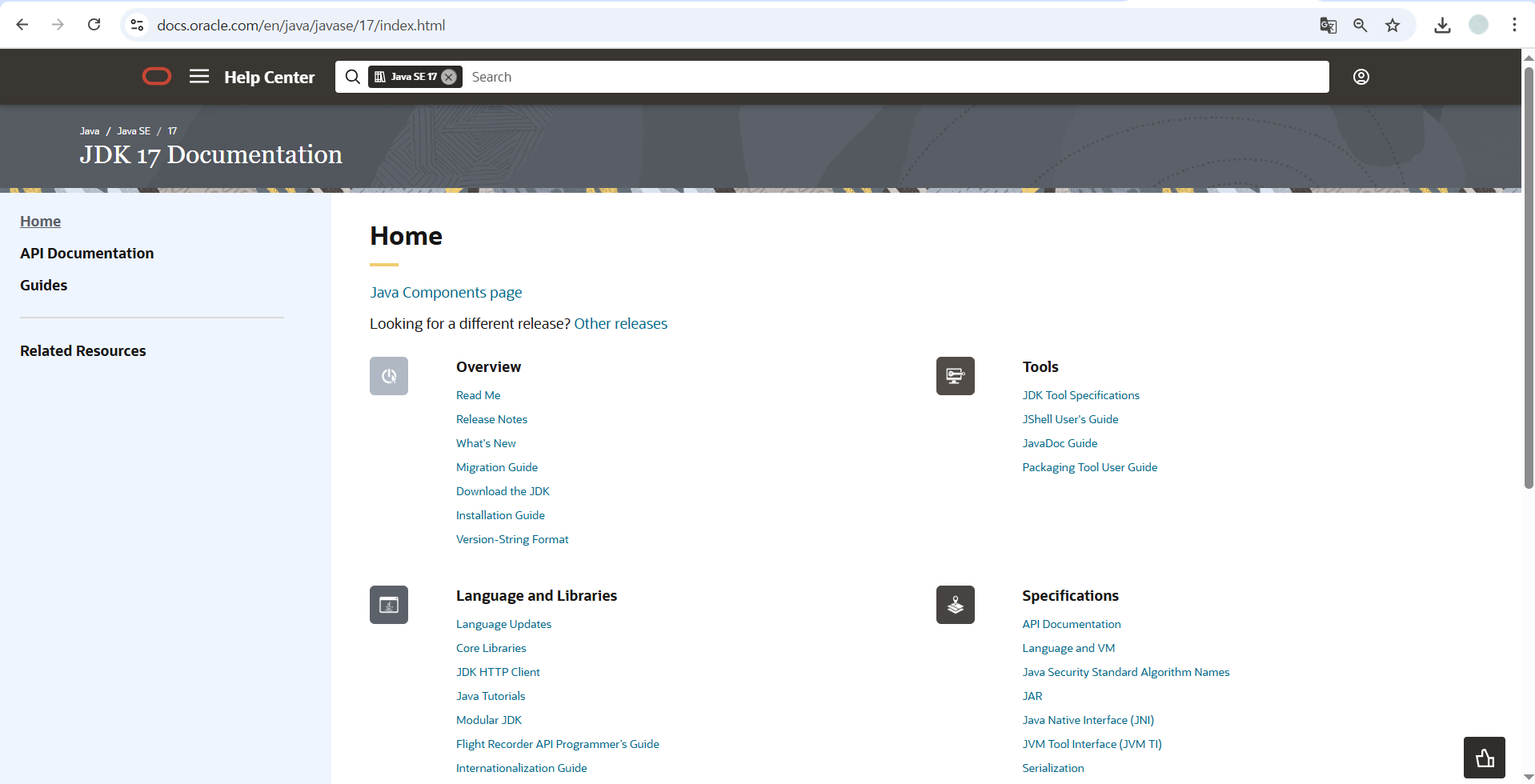Image resolution: width=1535 pixels, height=784 pixels.
Task: Click the thumbs-up feedback button
Action: [x=1485, y=758]
